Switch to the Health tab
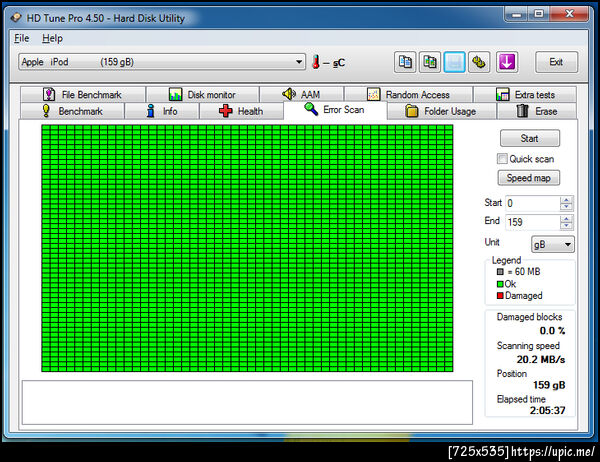The image size is (600, 462). 241,111
